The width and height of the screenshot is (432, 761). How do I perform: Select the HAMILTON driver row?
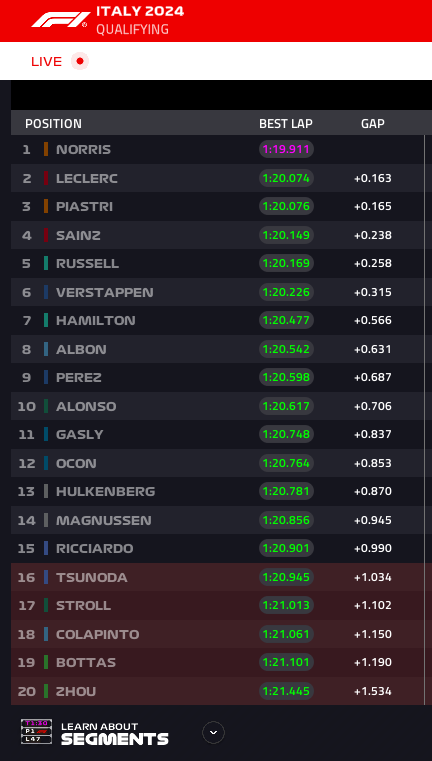[x=217, y=320]
